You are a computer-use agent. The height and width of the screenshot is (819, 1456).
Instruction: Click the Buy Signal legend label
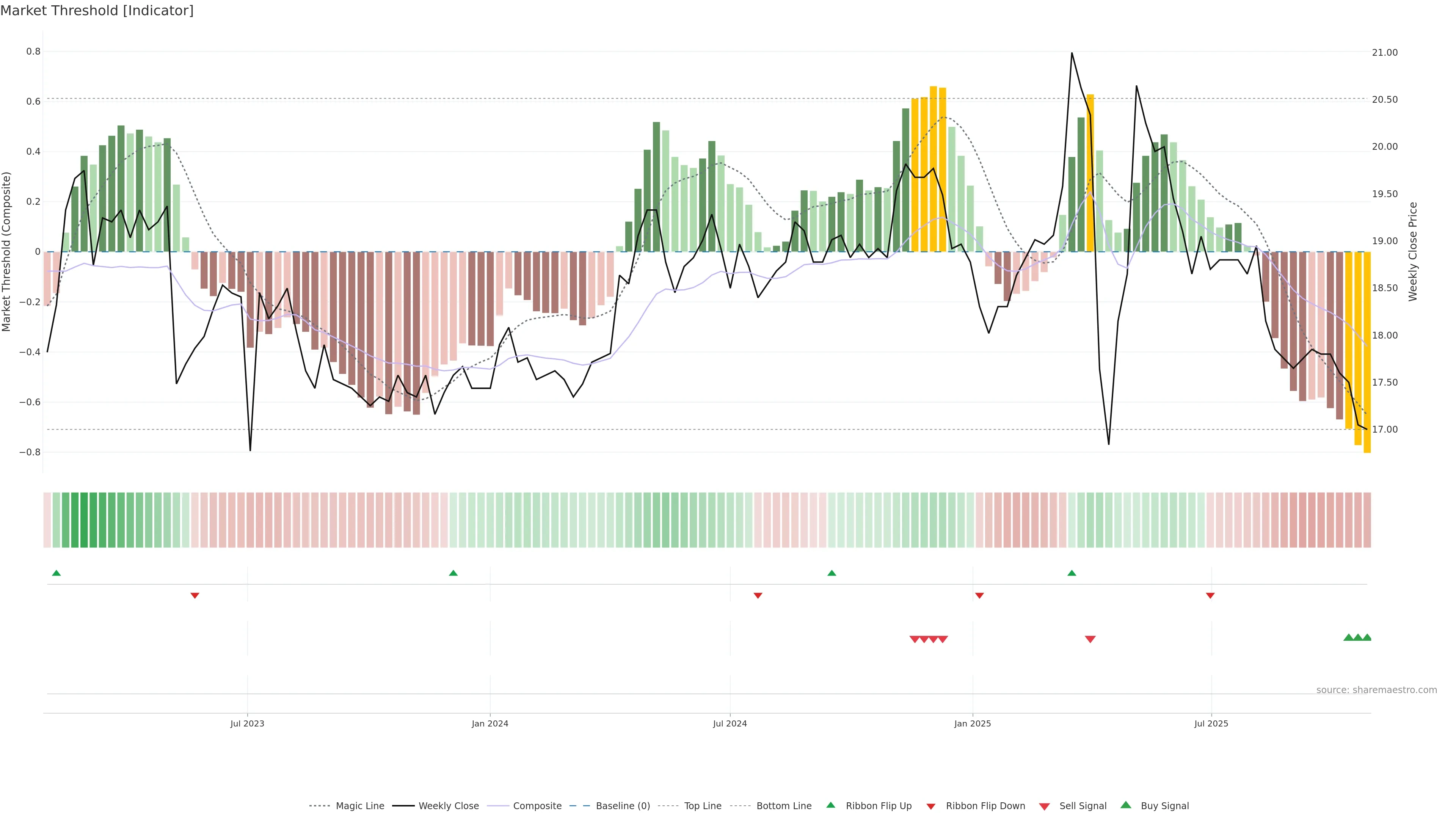(x=1164, y=806)
